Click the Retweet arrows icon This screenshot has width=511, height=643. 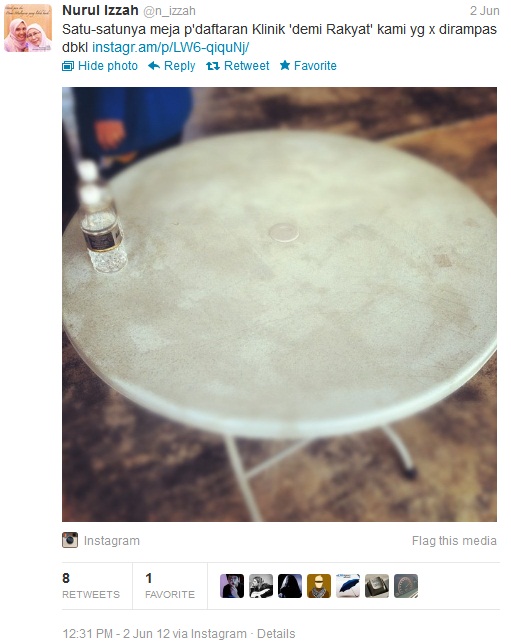tap(213, 66)
